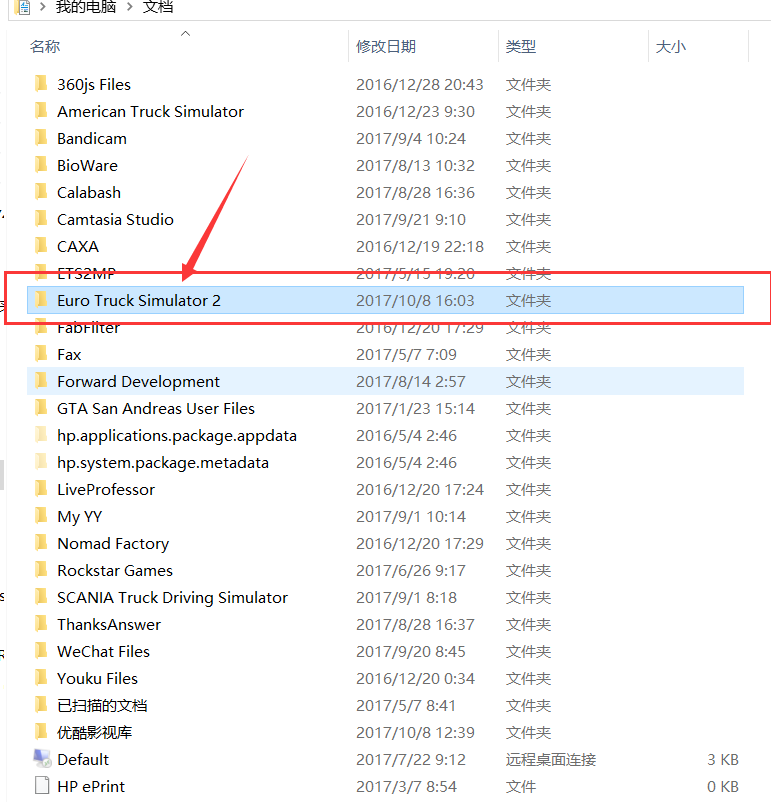Click the CAXA folder icon
Screen dimensions: 771x805
41,246
